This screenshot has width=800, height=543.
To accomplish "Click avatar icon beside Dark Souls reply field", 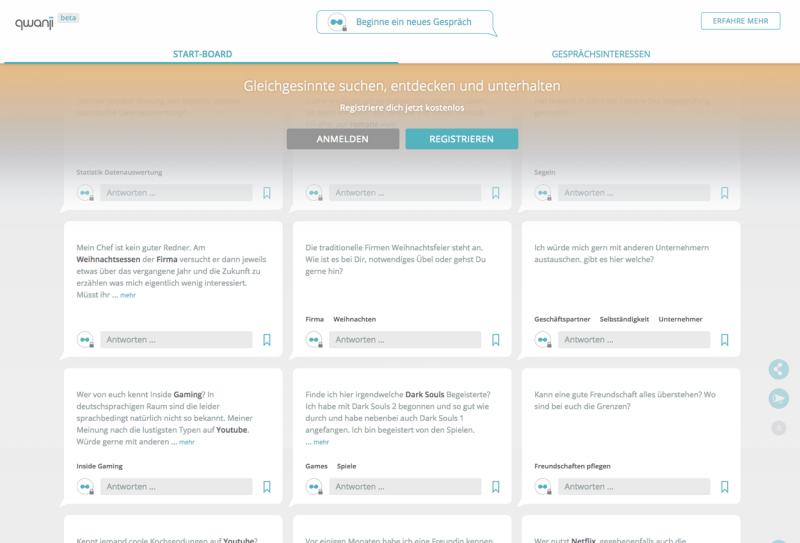I will (315, 487).
